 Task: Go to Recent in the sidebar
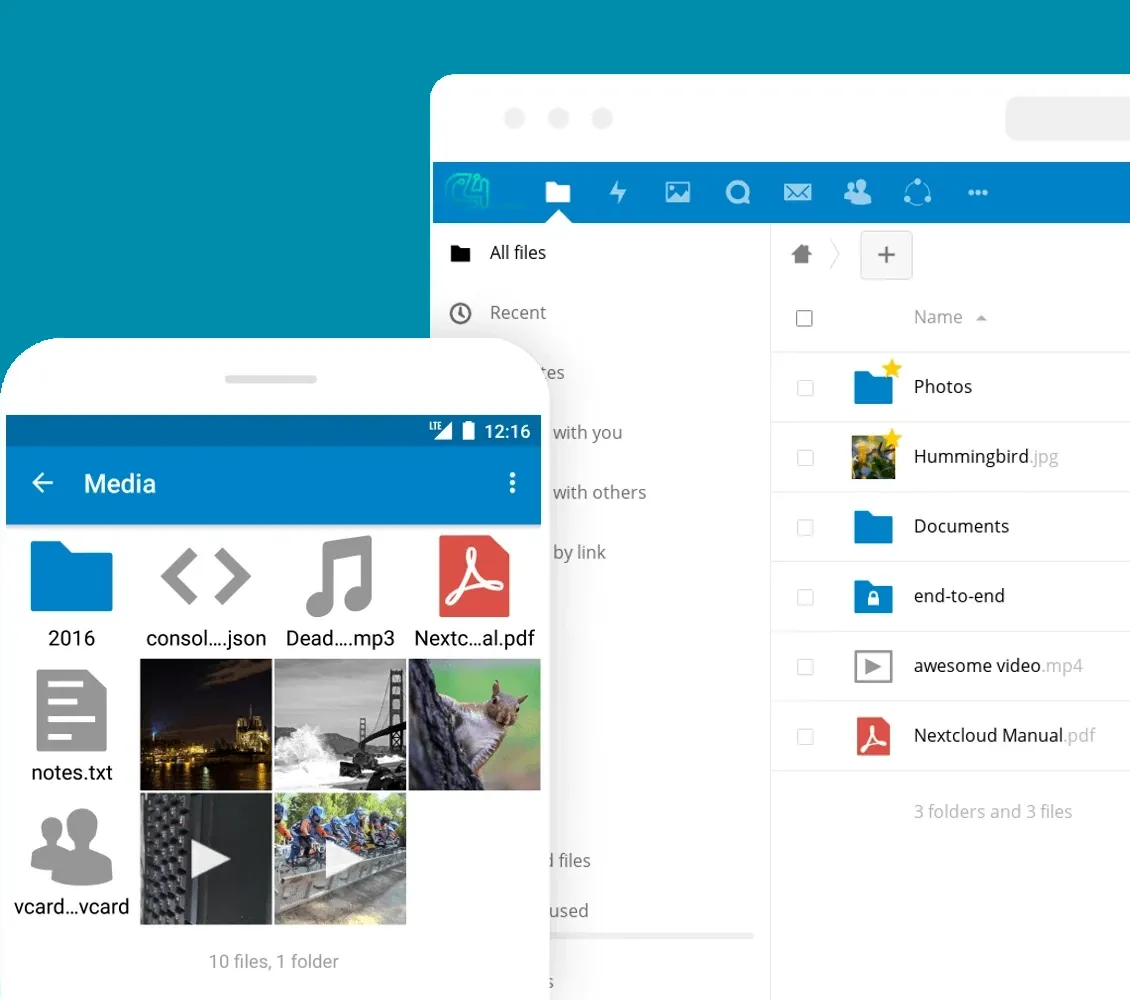click(517, 313)
